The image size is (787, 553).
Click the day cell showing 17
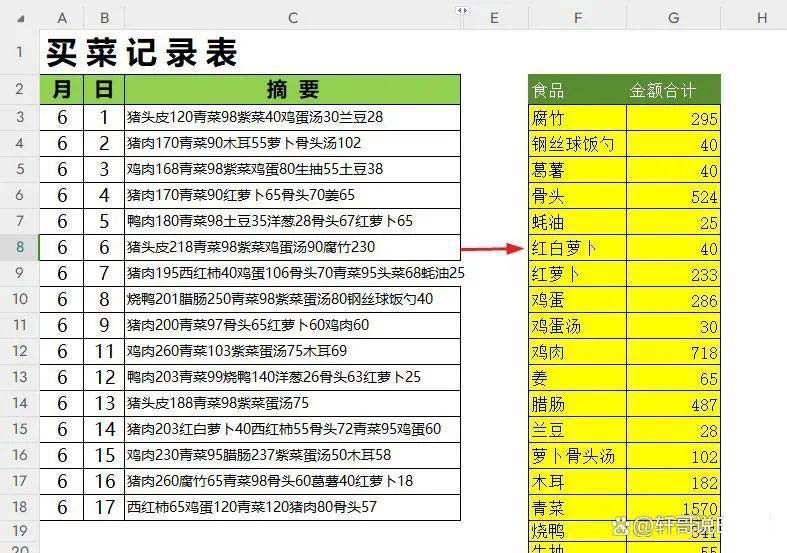point(103,507)
